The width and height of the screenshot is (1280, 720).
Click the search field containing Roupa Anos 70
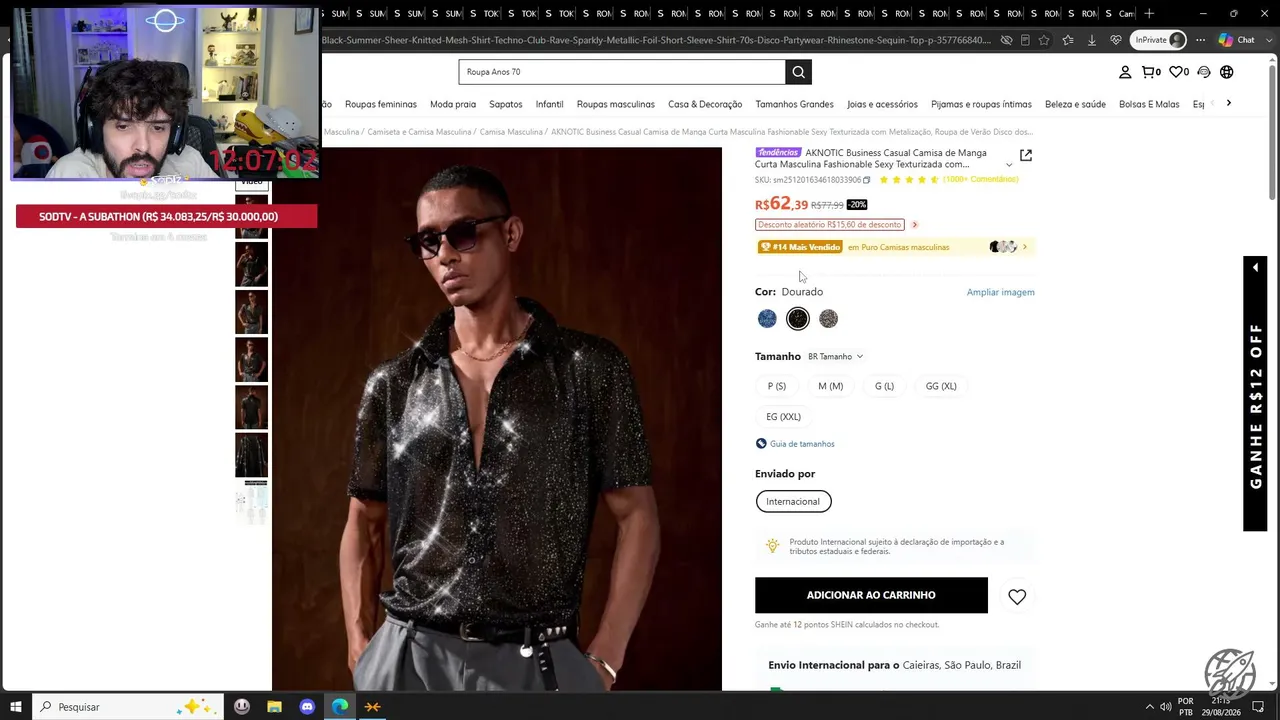pyautogui.click(x=622, y=72)
